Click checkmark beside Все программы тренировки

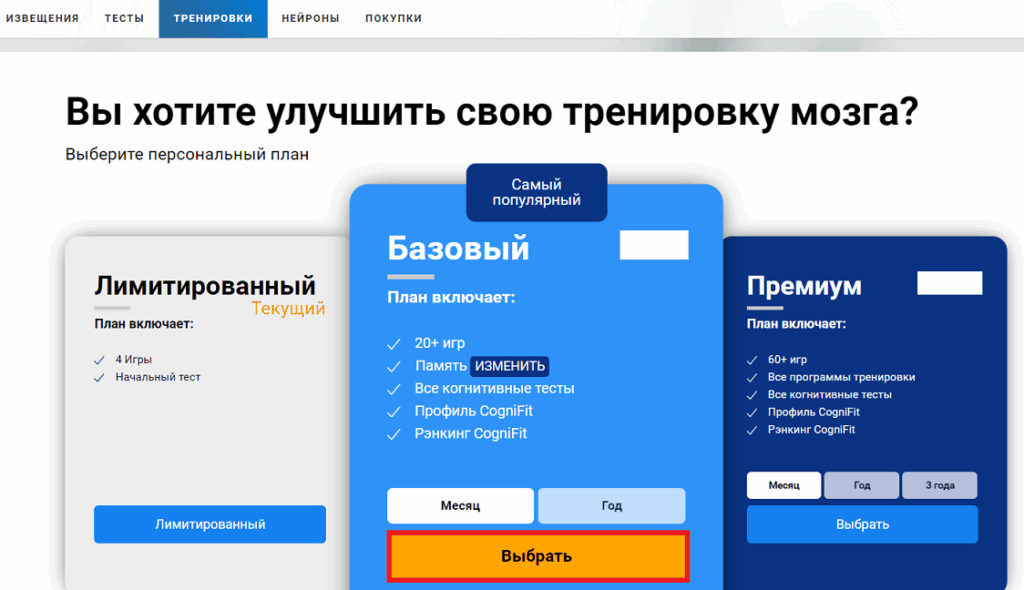tap(752, 378)
